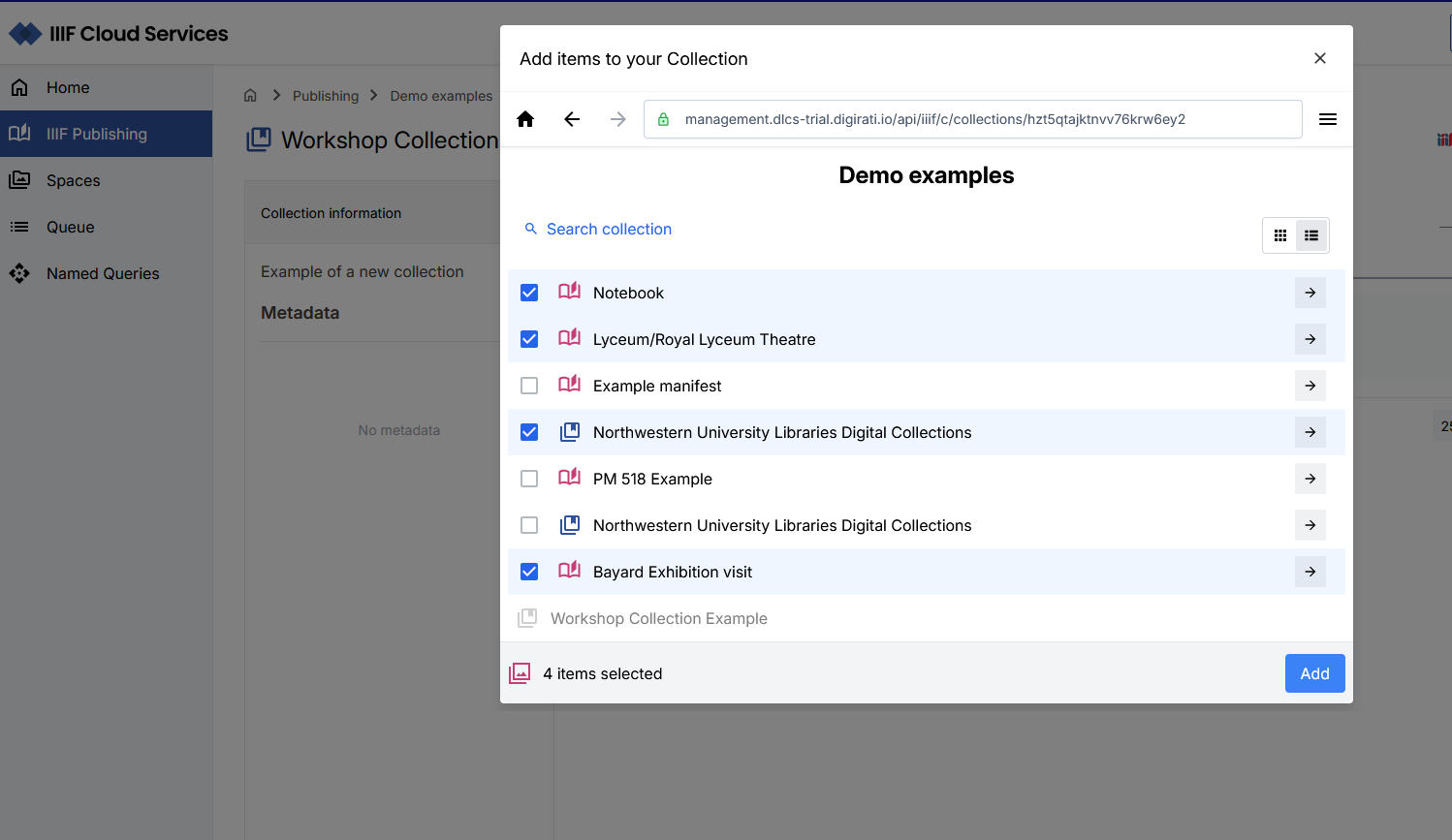Open Example manifest with its arrow button
The width and height of the screenshot is (1452, 840).
pos(1310,386)
